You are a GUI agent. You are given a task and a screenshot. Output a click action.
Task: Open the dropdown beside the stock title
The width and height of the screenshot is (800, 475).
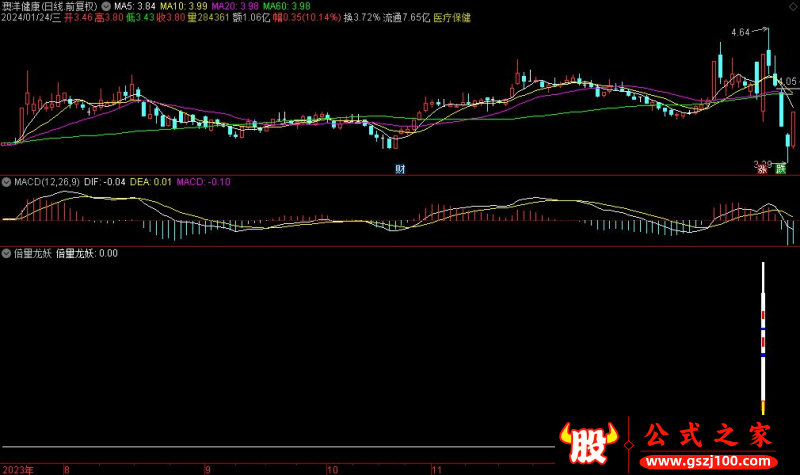106,7
